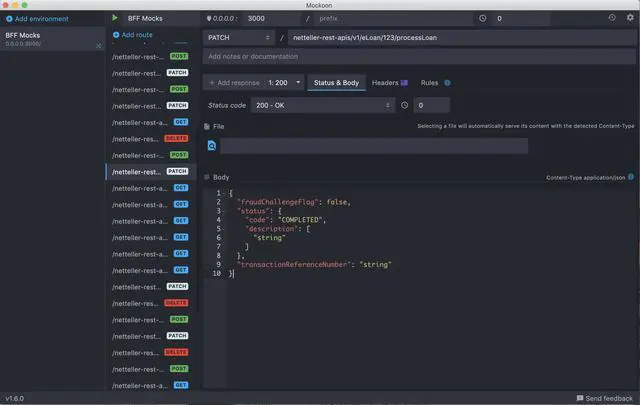Image resolution: width=640 pixels, height=405 pixels.
Task: Click the "description" key in the body editor
Action: (271, 229)
